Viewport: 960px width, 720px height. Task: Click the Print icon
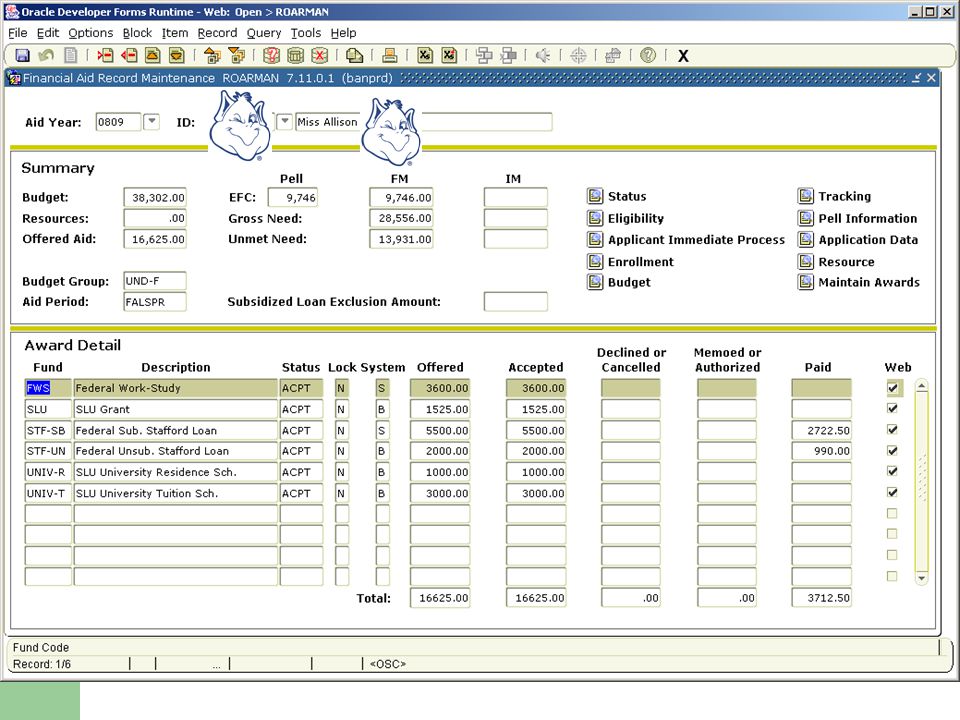click(x=389, y=56)
